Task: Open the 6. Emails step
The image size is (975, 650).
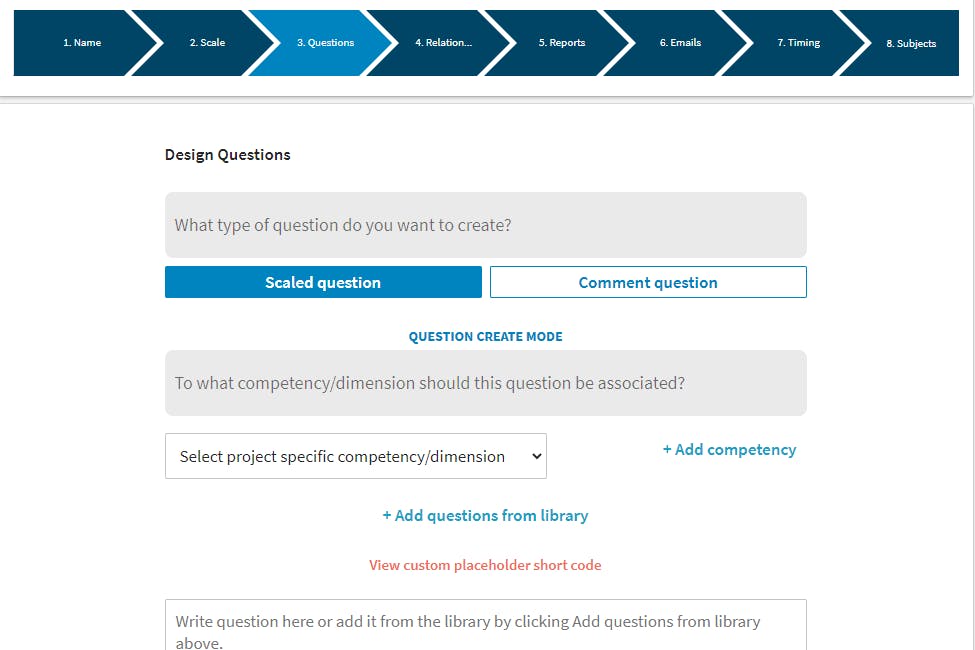Action: click(680, 43)
